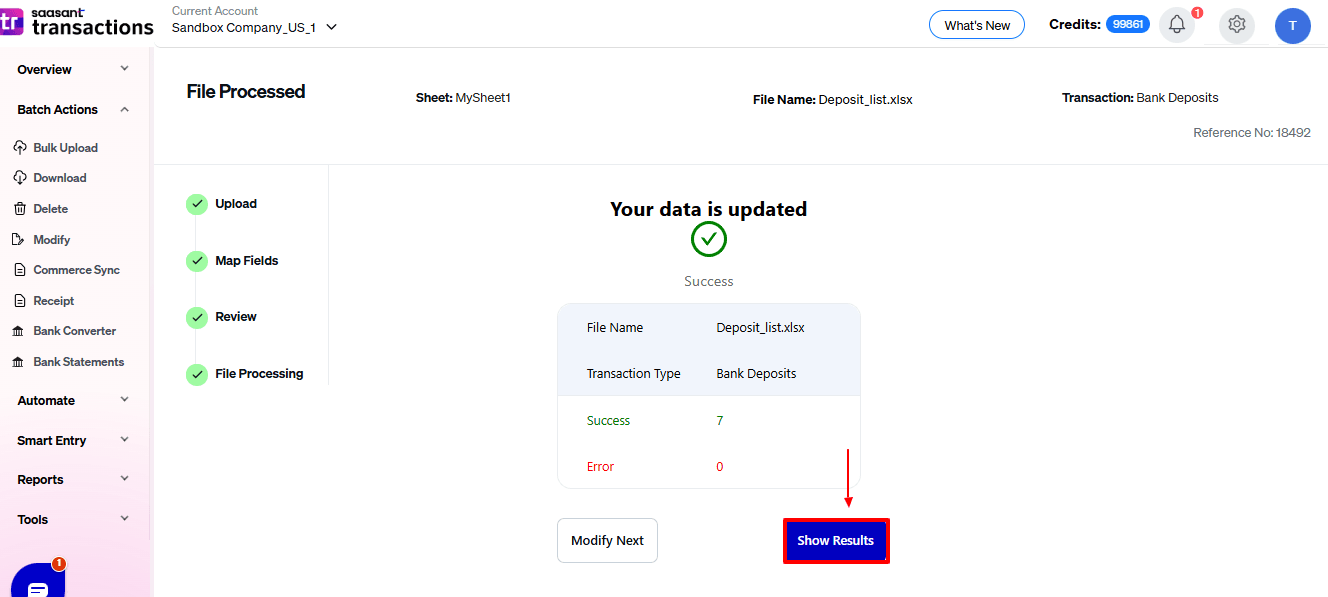Click the Bank Converter icon
The width and height of the screenshot is (1328, 597).
pos(20,331)
